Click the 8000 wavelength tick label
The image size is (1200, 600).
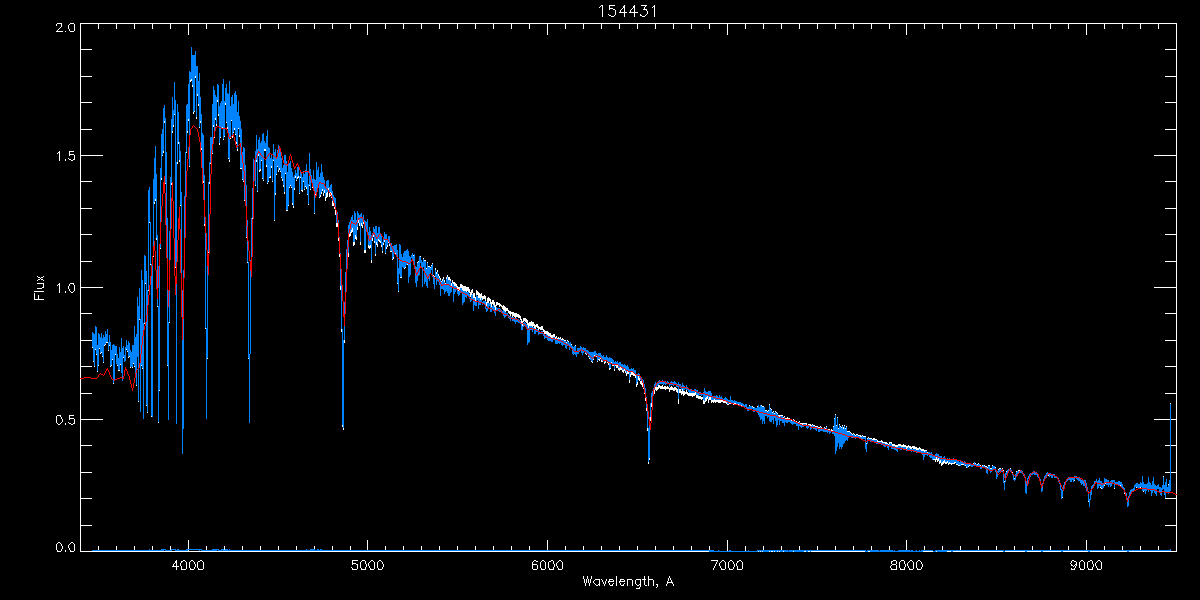coord(907,565)
